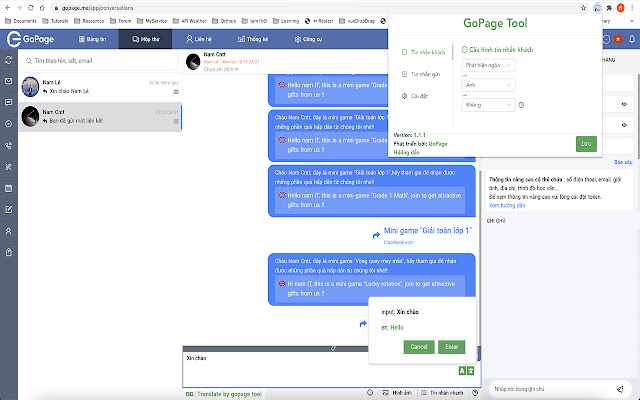Click the emoji icon below the message box
640x400 pixels.
pyautogui.click(x=370, y=393)
